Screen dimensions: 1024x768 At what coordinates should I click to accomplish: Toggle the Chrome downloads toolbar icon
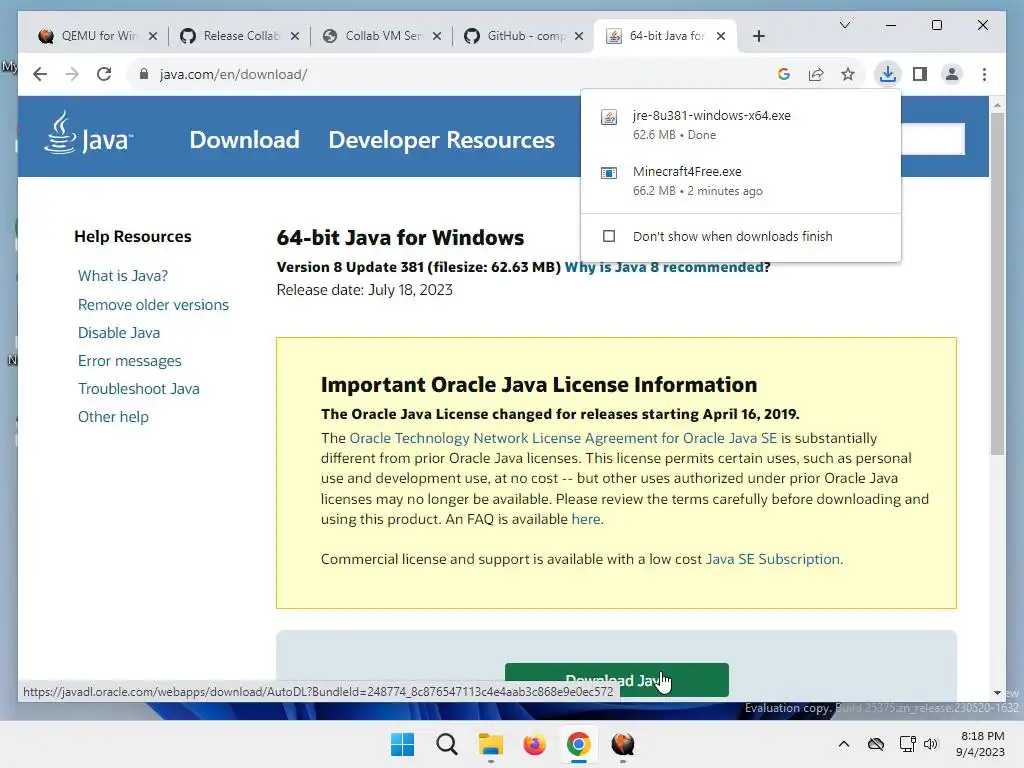click(x=888, y=74)
